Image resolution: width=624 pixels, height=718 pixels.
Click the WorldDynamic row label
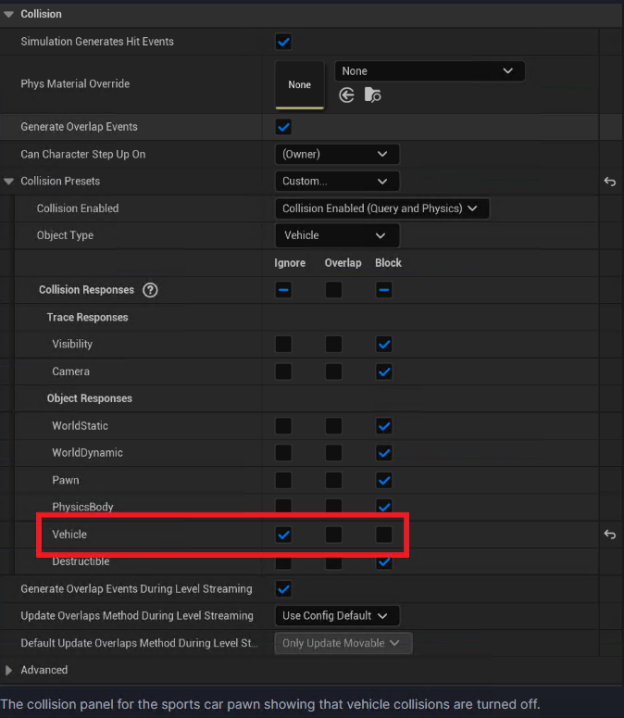click(x=87, y=453)
